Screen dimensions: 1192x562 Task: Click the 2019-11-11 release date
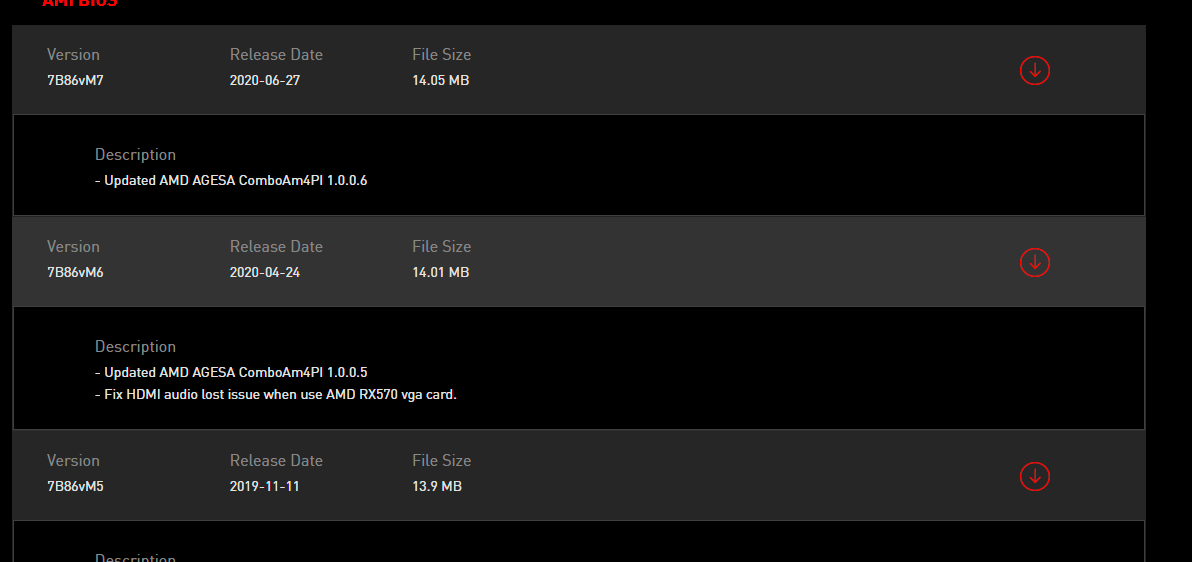[265, 486]
